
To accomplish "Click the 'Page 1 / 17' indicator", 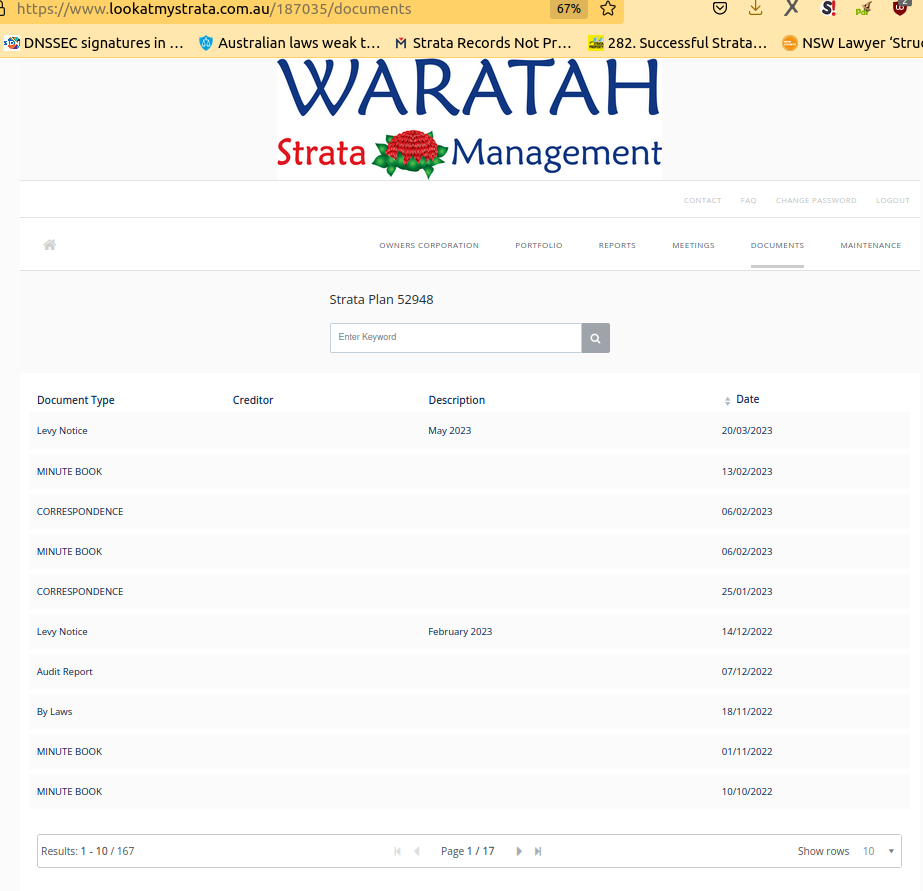I will pyautogui.click(x=468, y=851).
